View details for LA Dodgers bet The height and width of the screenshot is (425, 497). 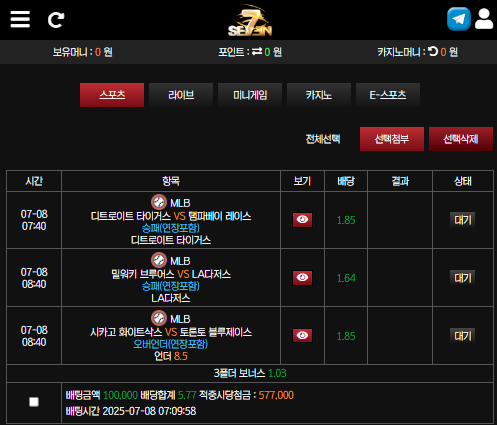pos(302,278)
